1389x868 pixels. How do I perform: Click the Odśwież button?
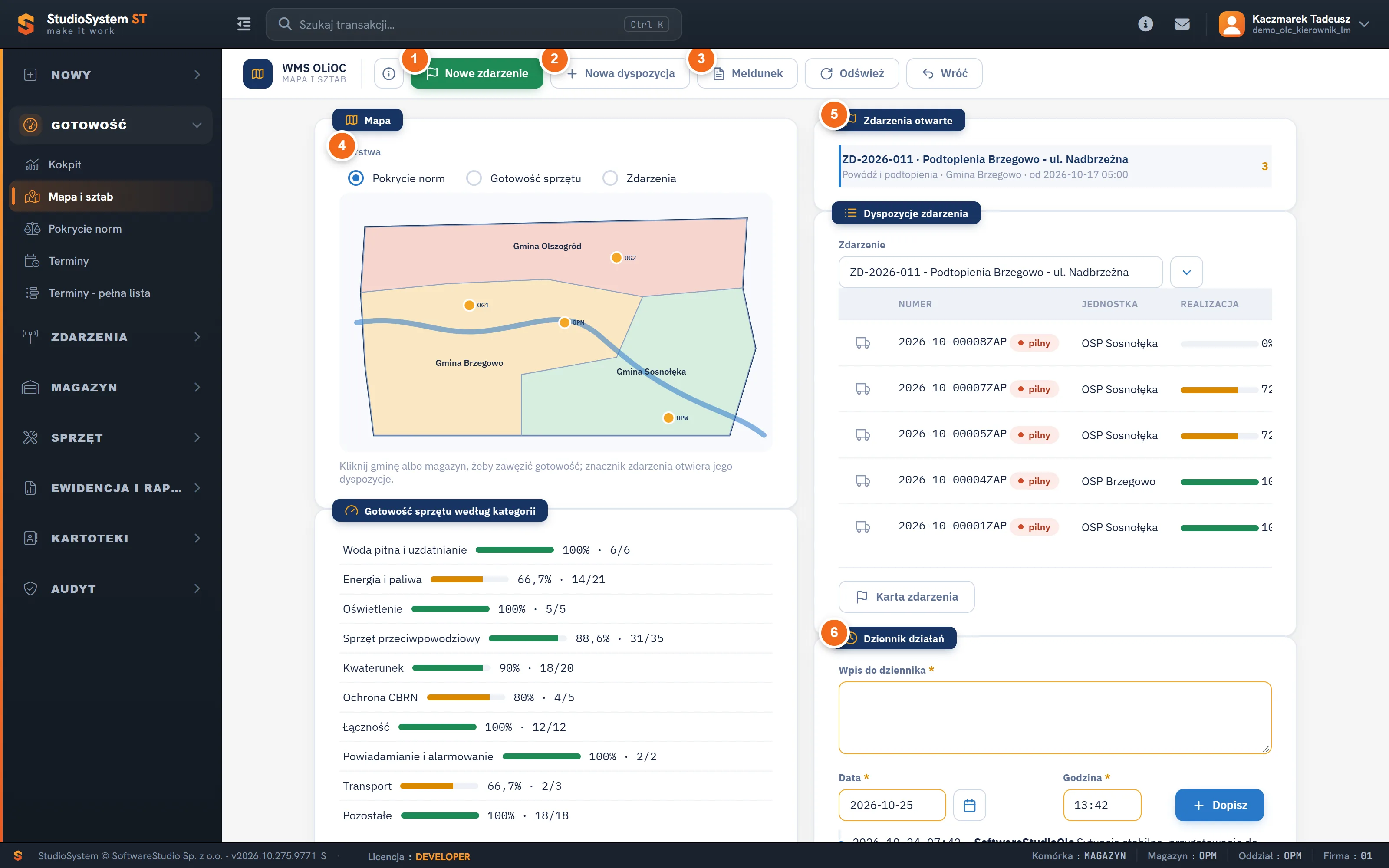coord(852,73)
